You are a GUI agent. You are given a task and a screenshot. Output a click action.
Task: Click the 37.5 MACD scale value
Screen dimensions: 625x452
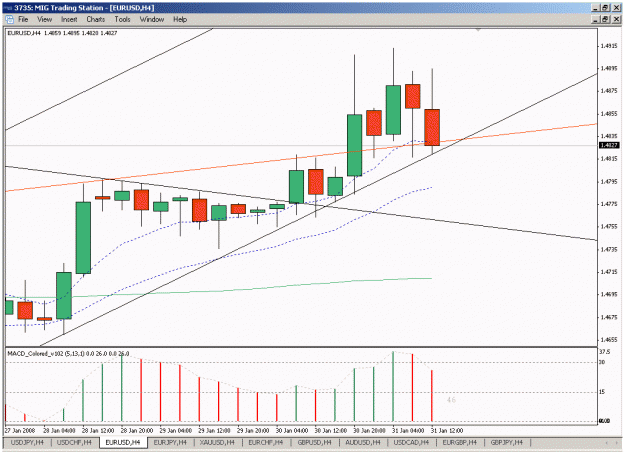point(604,352)
